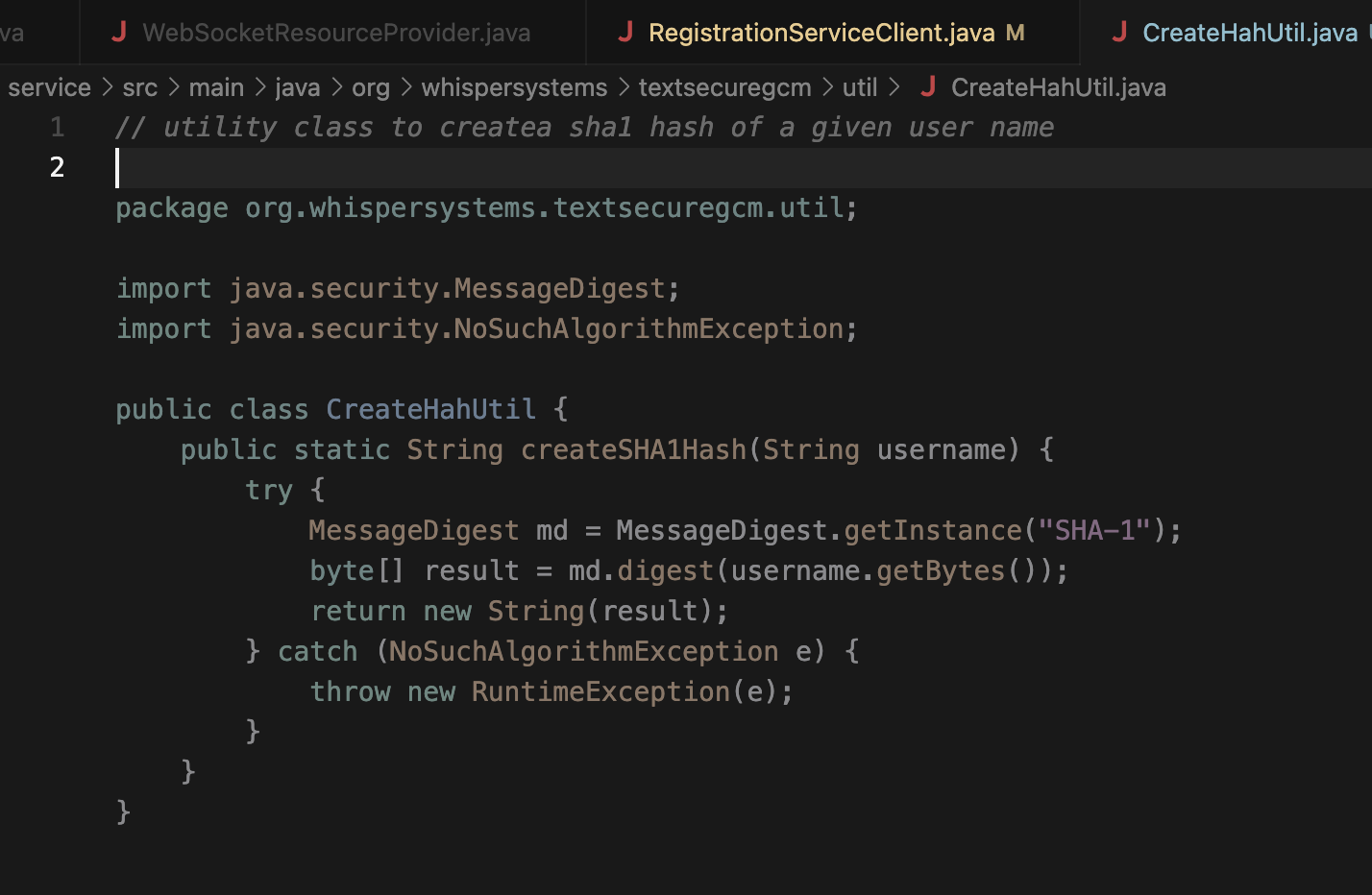Click line number 2 in gutter
The width and height of the screenshot is (1372, 895).
pyautogui.click(x=58, y=167)
